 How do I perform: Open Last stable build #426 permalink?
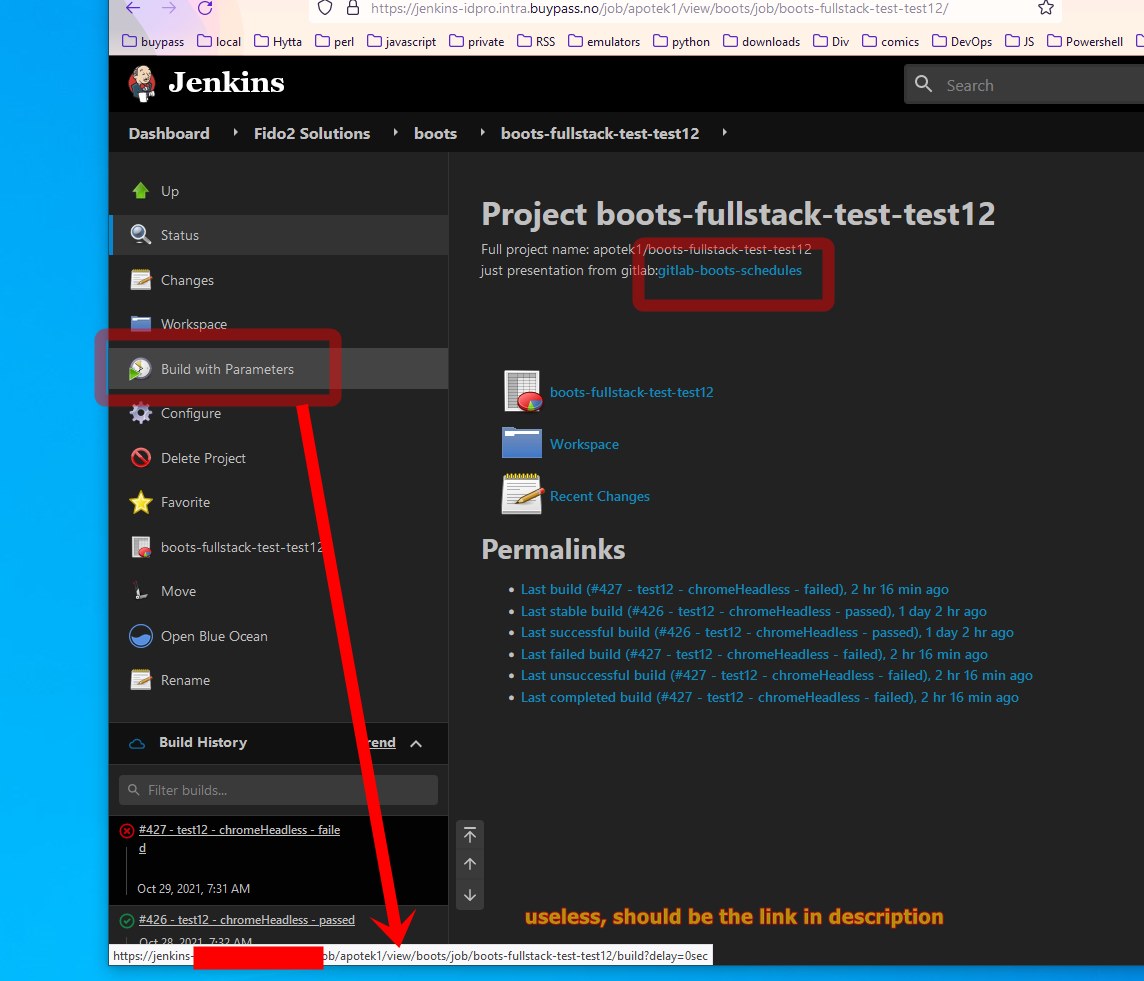point(753,611)
